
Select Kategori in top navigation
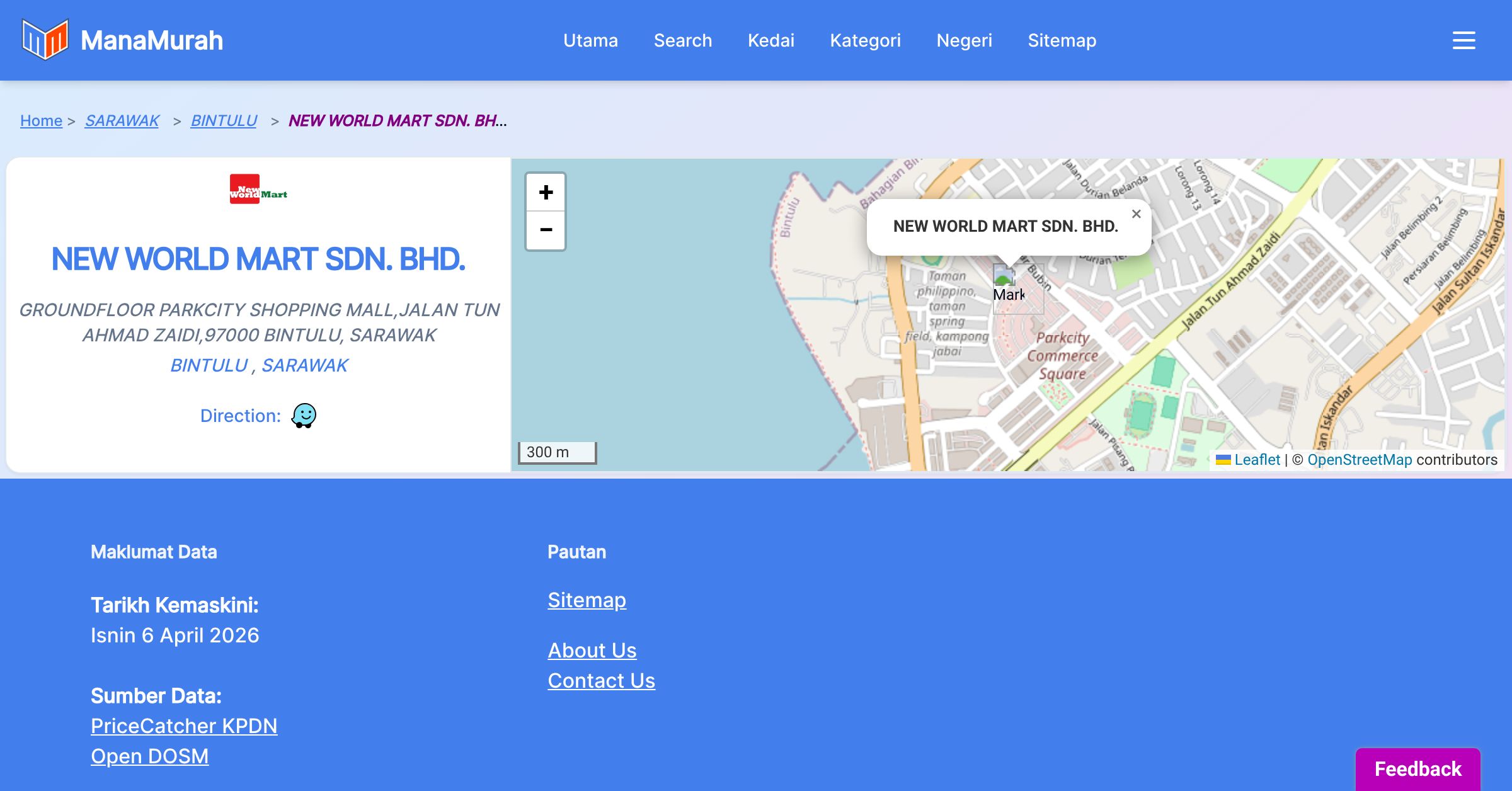pos(865,40)
